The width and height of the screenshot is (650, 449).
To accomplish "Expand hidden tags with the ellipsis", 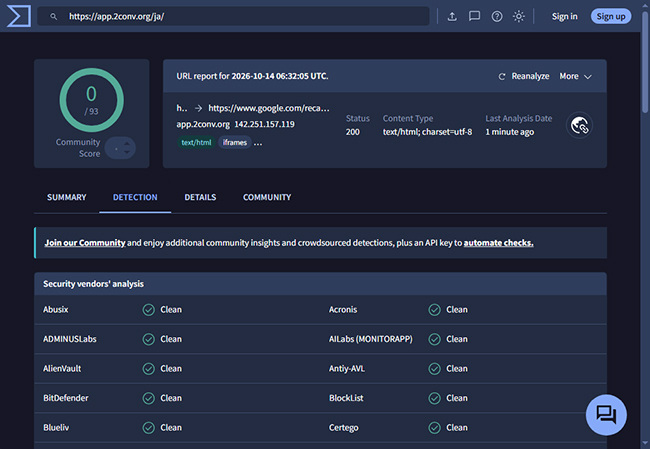I will coord(258,143).
